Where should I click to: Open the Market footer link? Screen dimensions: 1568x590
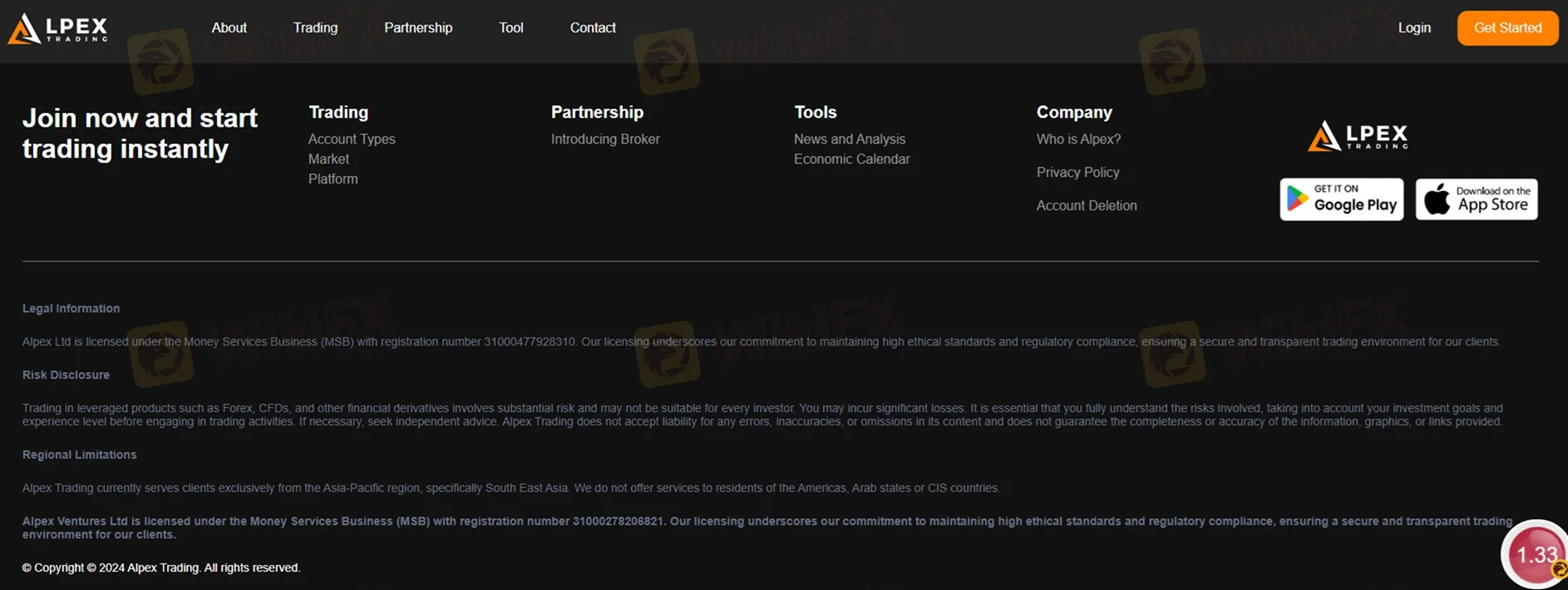coord(328,160)
